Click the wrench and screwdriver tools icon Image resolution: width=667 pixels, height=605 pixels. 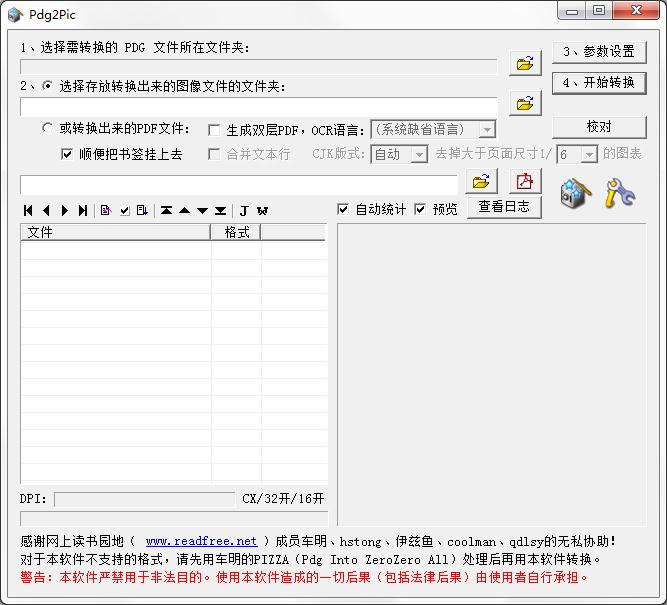click(x=620, y=192)
